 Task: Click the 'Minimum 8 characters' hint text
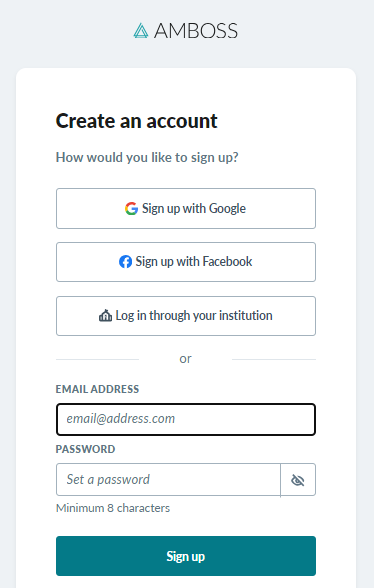[113, 508]
